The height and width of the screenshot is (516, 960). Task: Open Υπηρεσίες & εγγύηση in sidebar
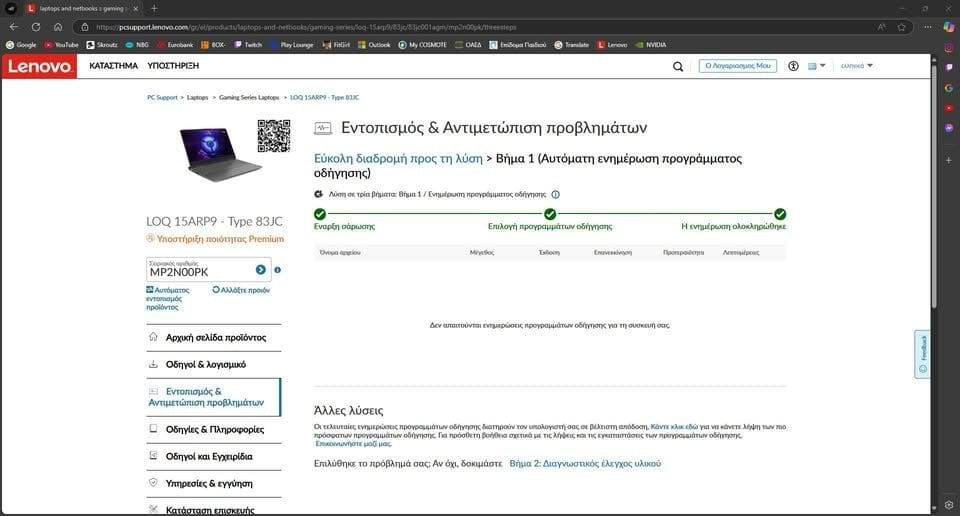213,483
